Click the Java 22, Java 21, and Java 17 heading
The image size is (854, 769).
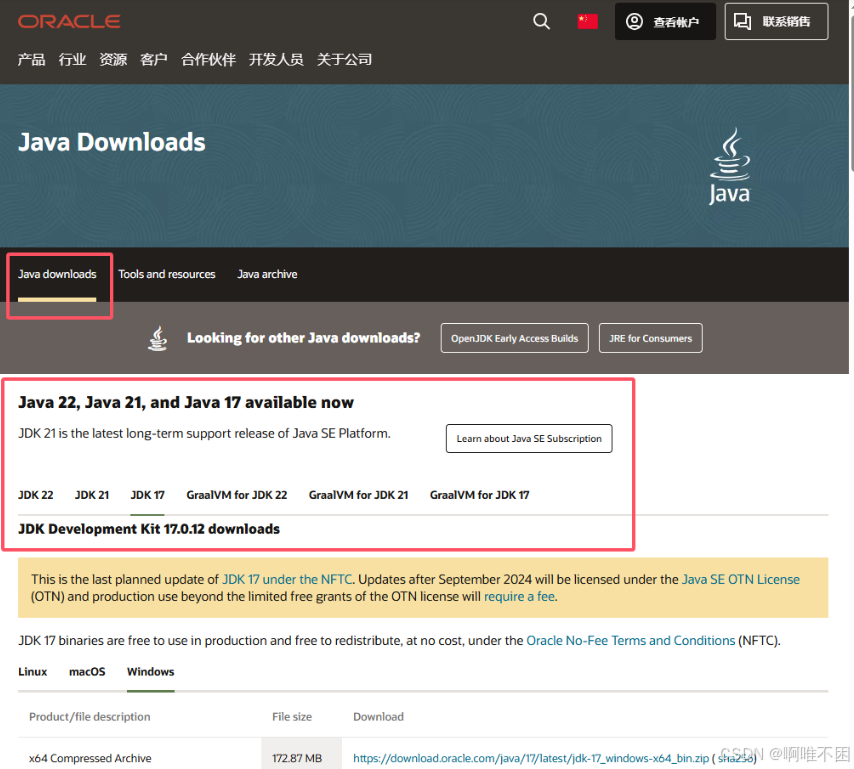(x=186, y=402)
